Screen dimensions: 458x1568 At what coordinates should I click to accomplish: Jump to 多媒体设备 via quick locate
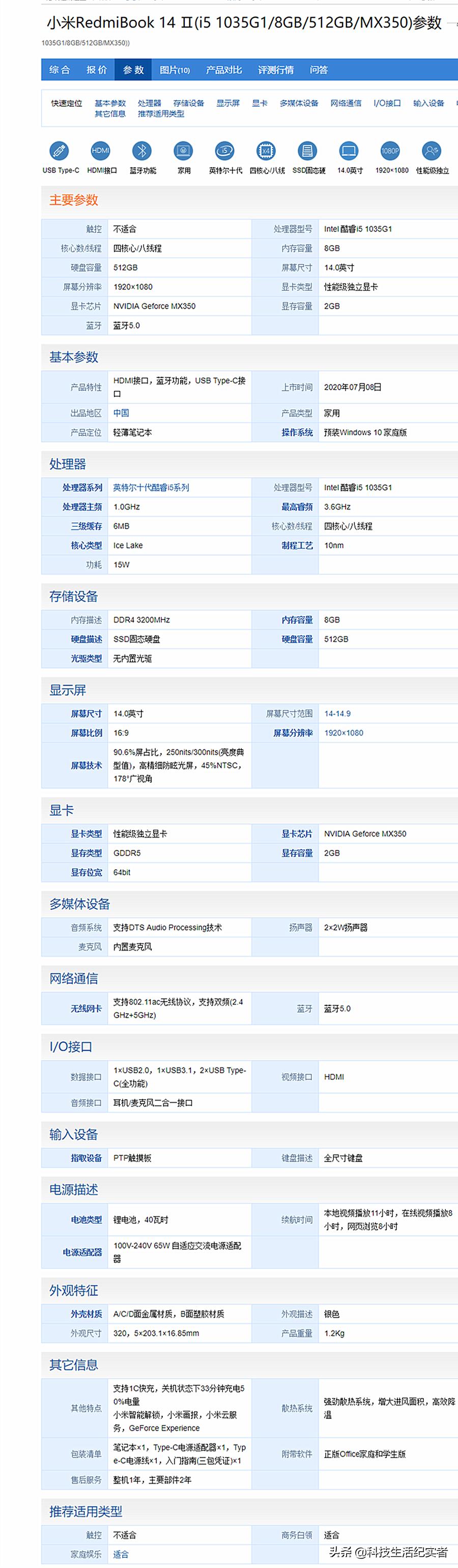tap(299, 103)
